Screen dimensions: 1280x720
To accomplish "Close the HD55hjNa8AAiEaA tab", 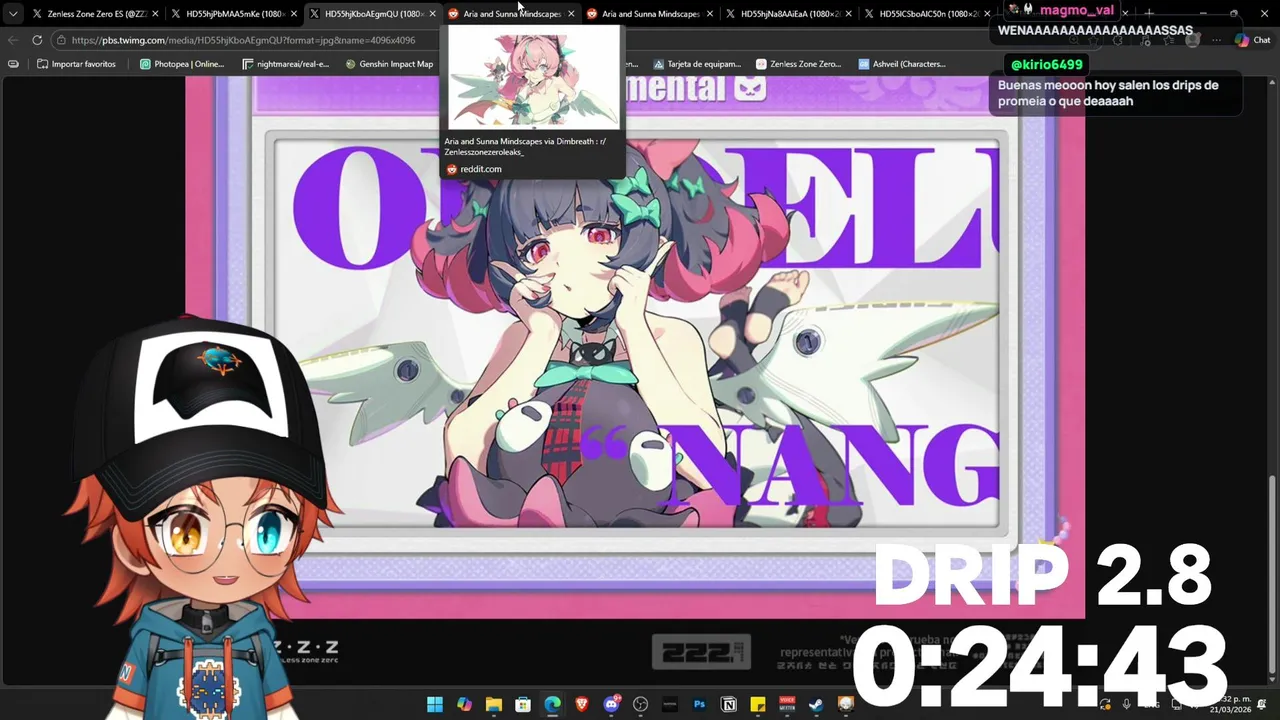I will [x=849, y=14].
